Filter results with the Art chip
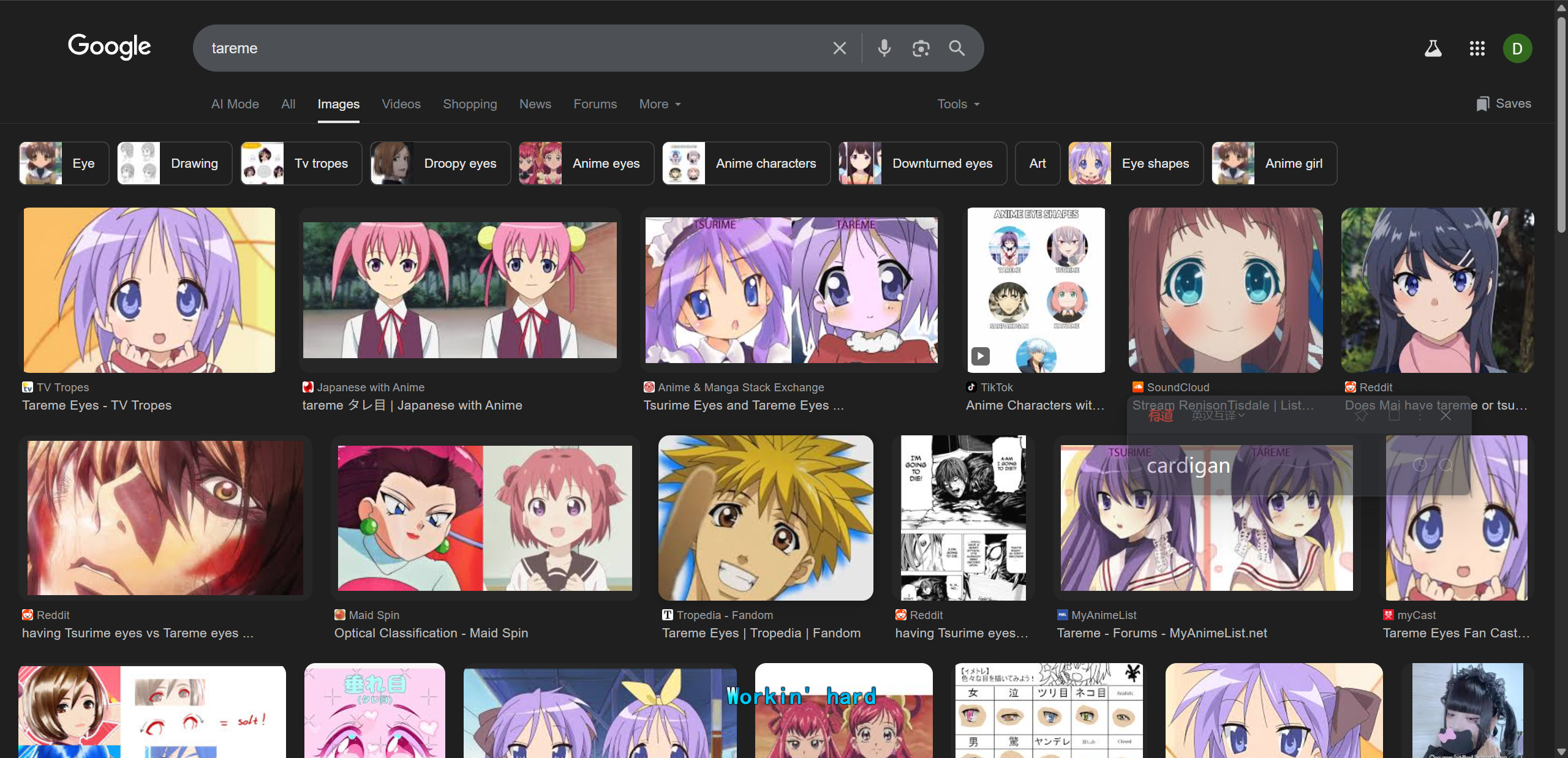The image size is (1568, 758). coord(1038,163)
